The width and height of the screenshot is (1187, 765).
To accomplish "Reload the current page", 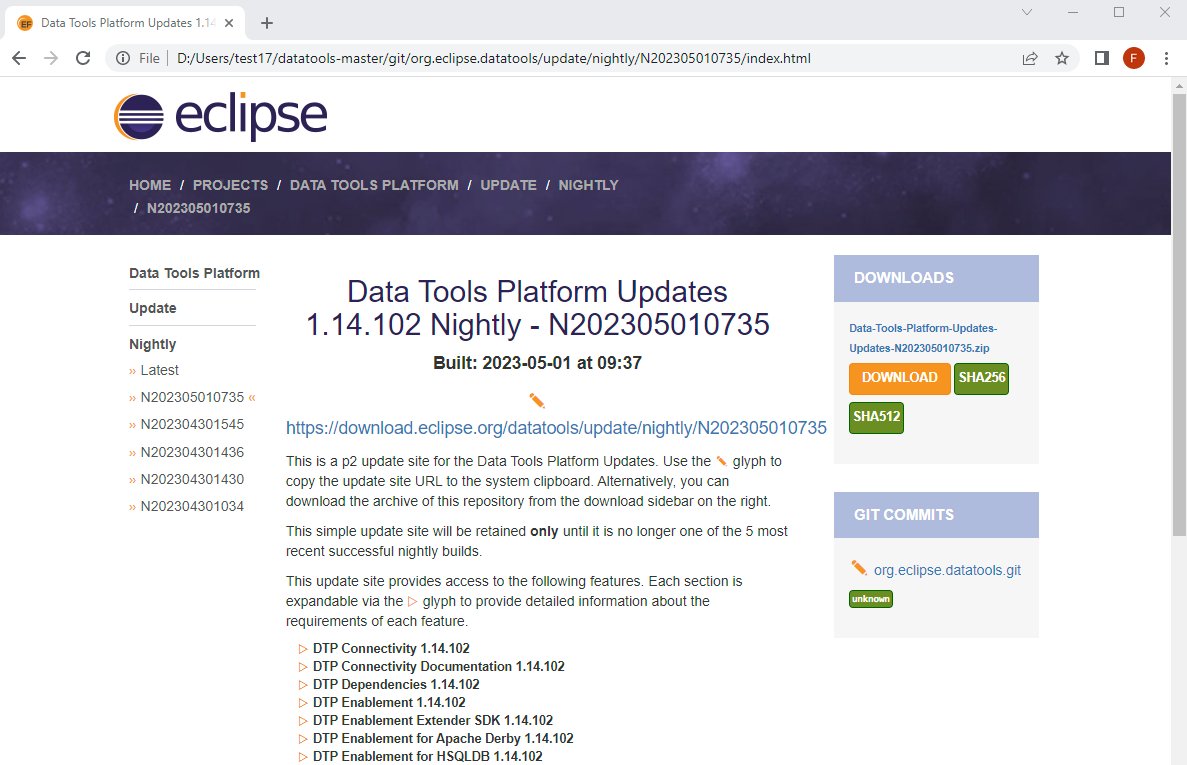I will pyautogui.click(x=83, y=58).
